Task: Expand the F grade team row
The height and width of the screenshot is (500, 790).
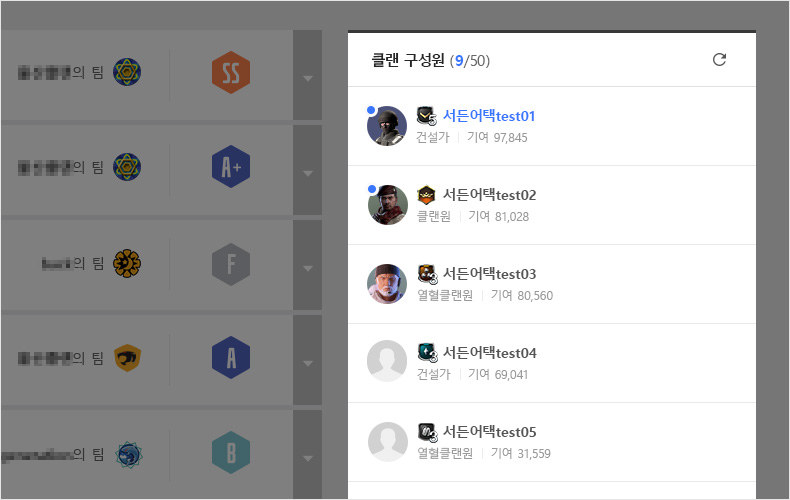Action: (307, 265)
